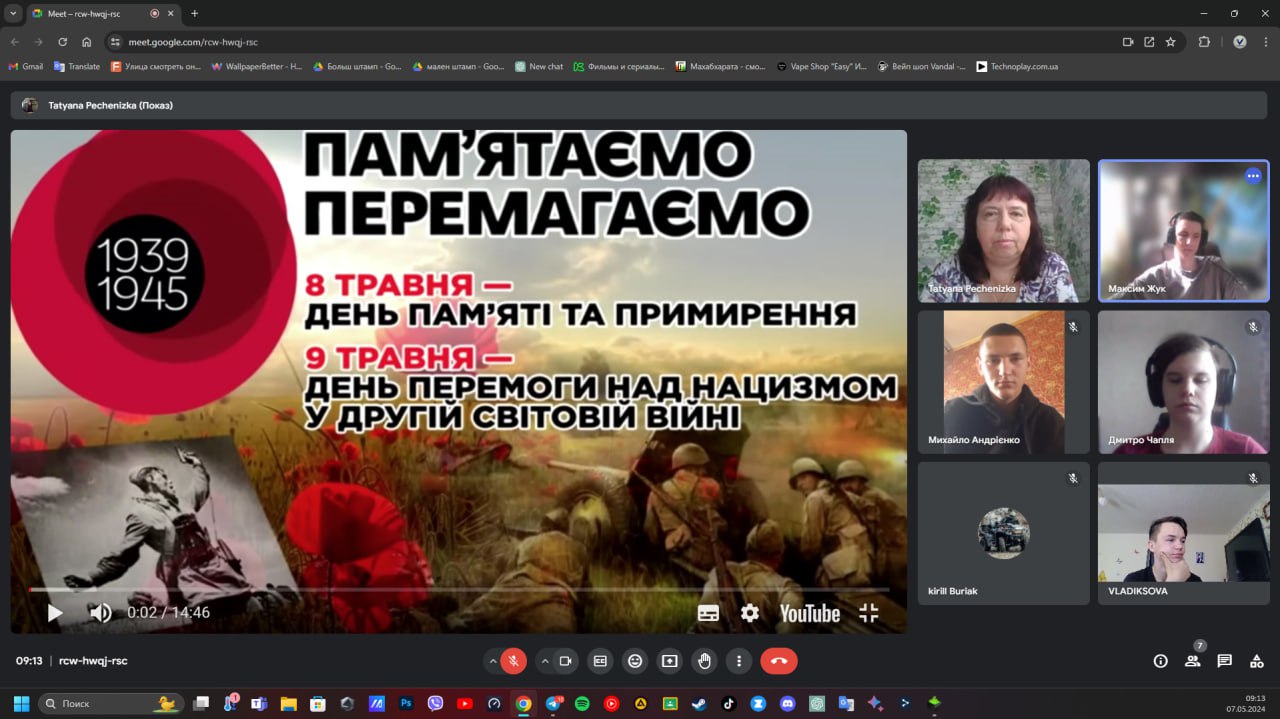Open YouTube video settings gear
Screen dimensions: 1280x719
[x=750, y=613]
